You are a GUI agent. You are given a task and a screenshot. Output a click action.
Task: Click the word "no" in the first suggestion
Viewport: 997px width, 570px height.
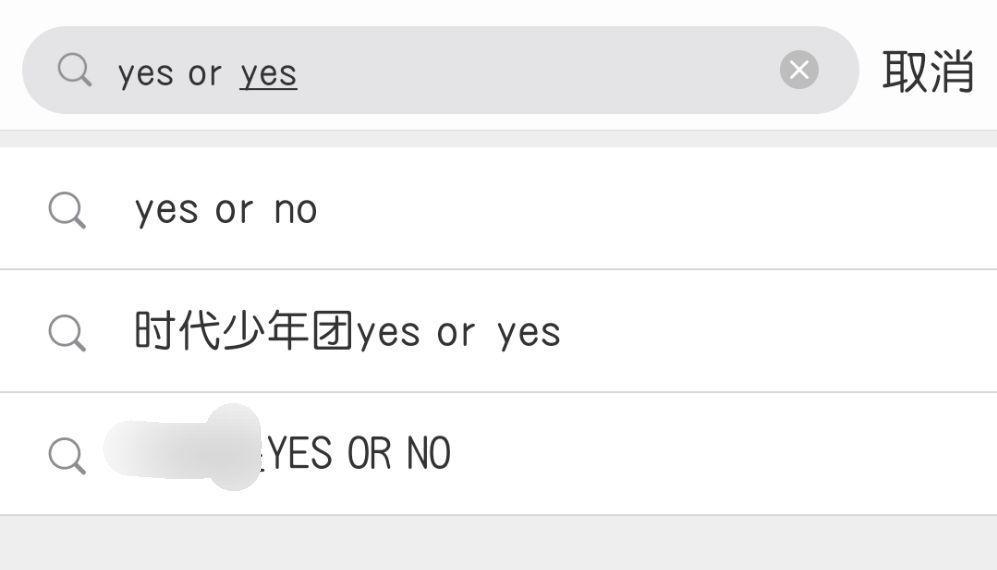point(295,210)
